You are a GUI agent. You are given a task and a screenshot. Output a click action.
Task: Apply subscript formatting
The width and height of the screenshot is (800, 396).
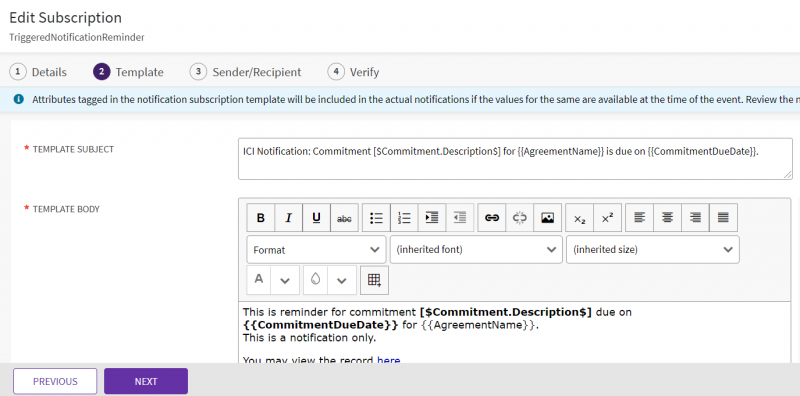580,218
